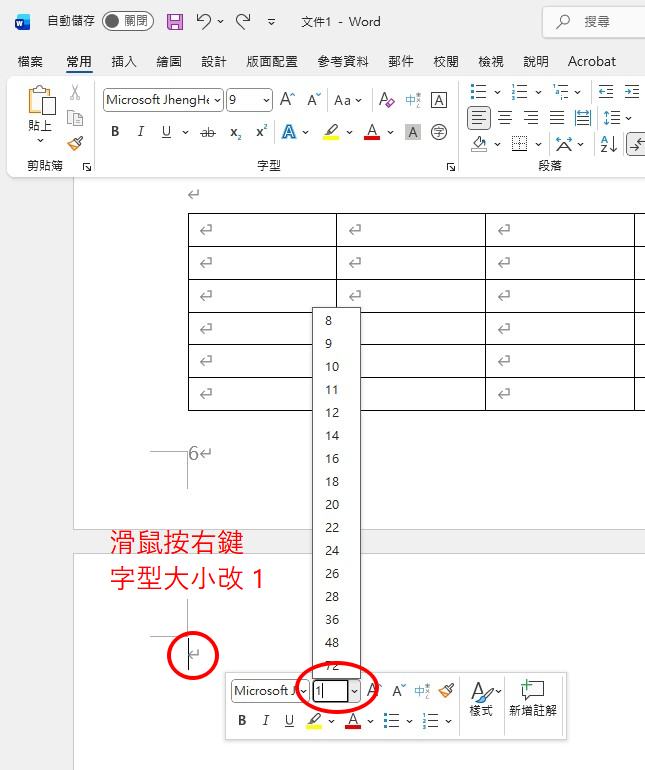Toggle Underline in mini toolbar
The height and width of the screenshot is (770, 645).
pos(289,720)
